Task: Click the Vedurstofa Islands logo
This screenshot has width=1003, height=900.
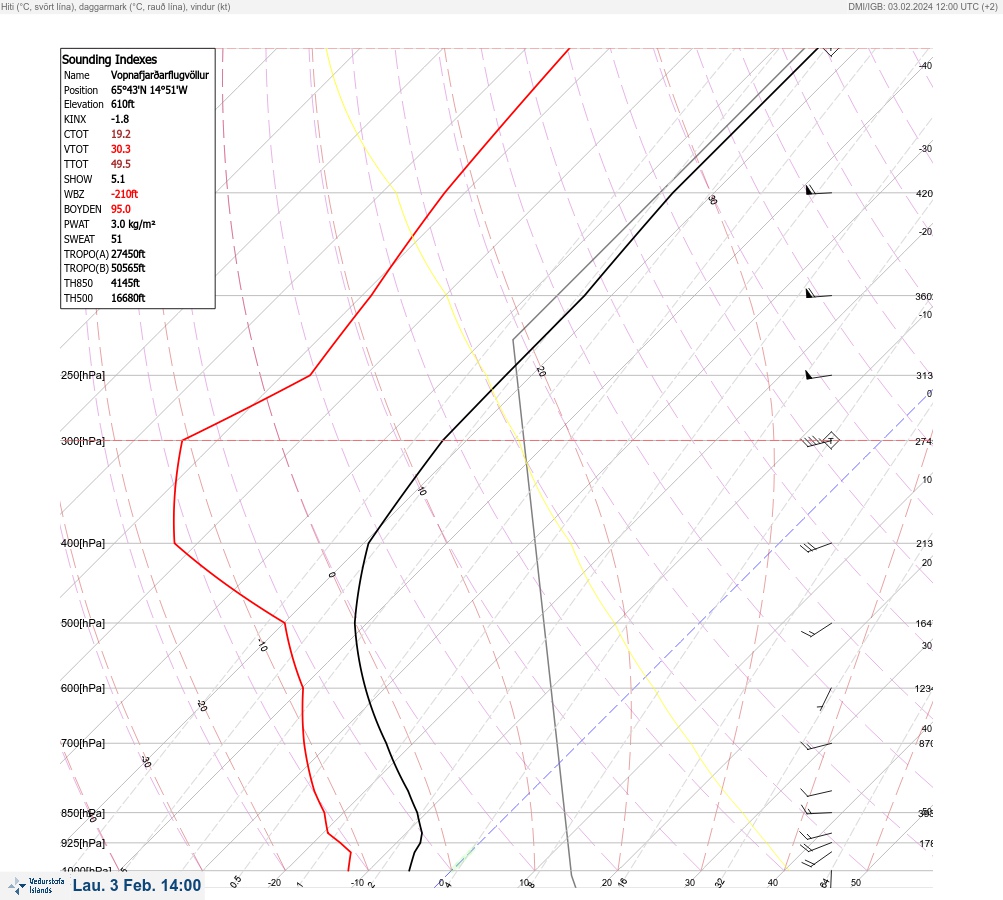Action: click(x=36, y=886)
